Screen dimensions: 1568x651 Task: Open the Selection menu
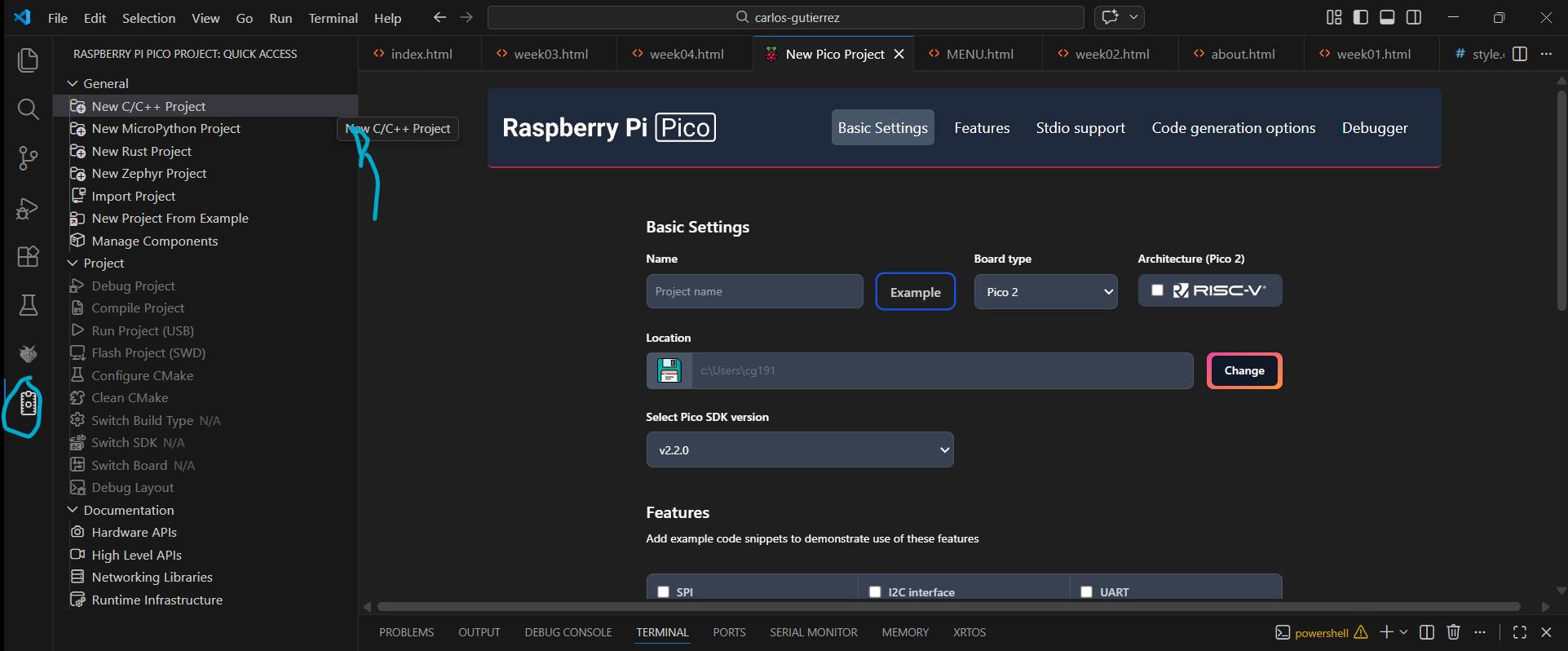(x=148, y=18)
